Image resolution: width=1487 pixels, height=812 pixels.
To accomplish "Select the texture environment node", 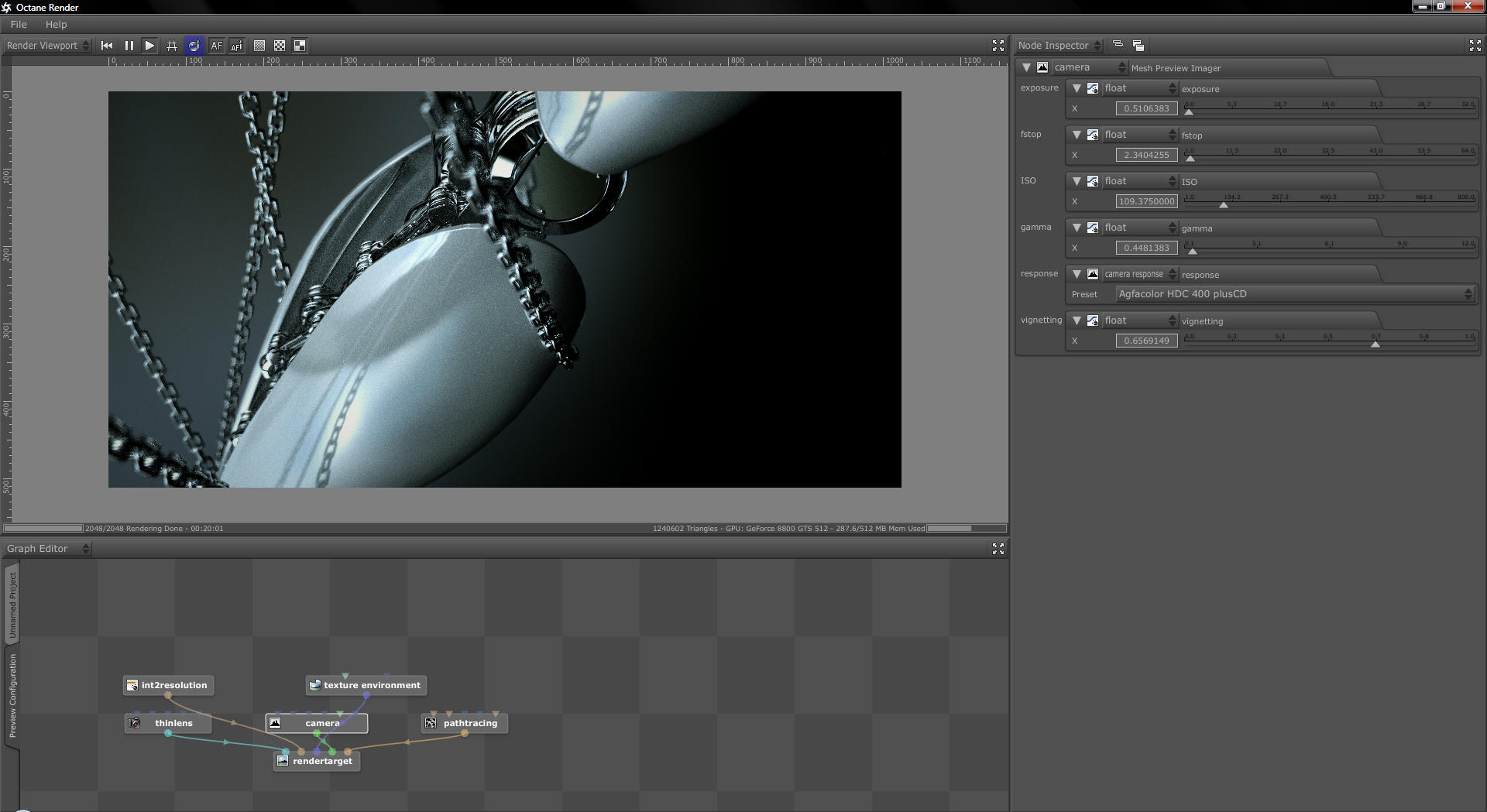I will tap(366, 685).
